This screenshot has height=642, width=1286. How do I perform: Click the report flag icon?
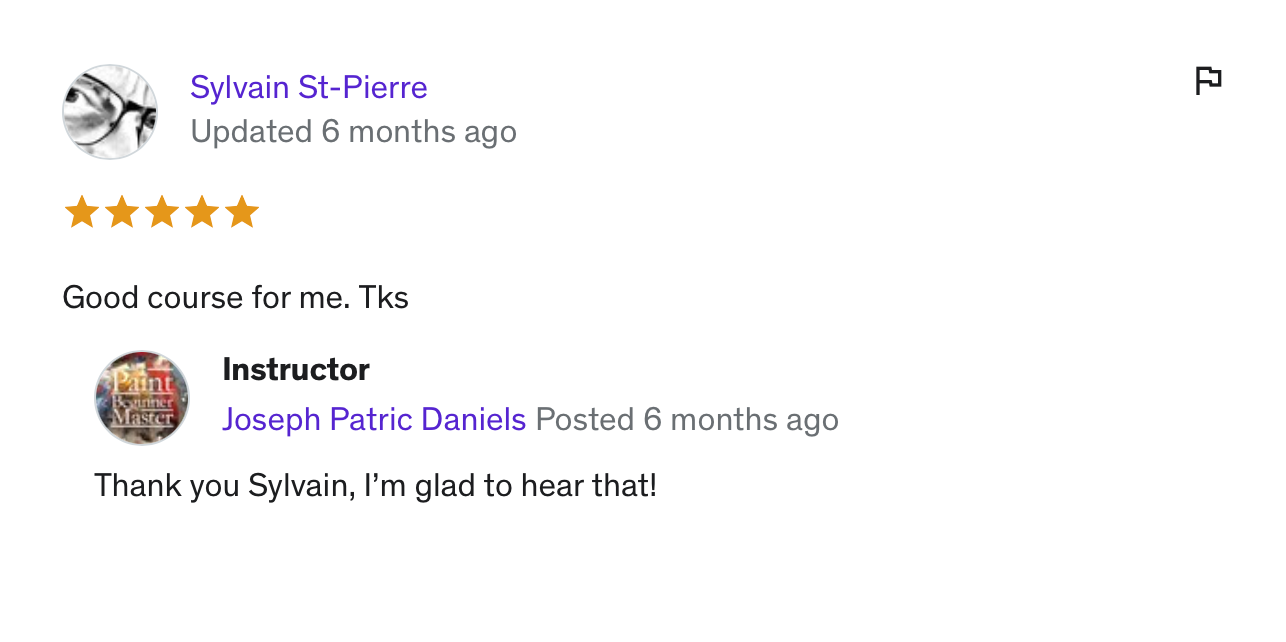[1208, 80]
